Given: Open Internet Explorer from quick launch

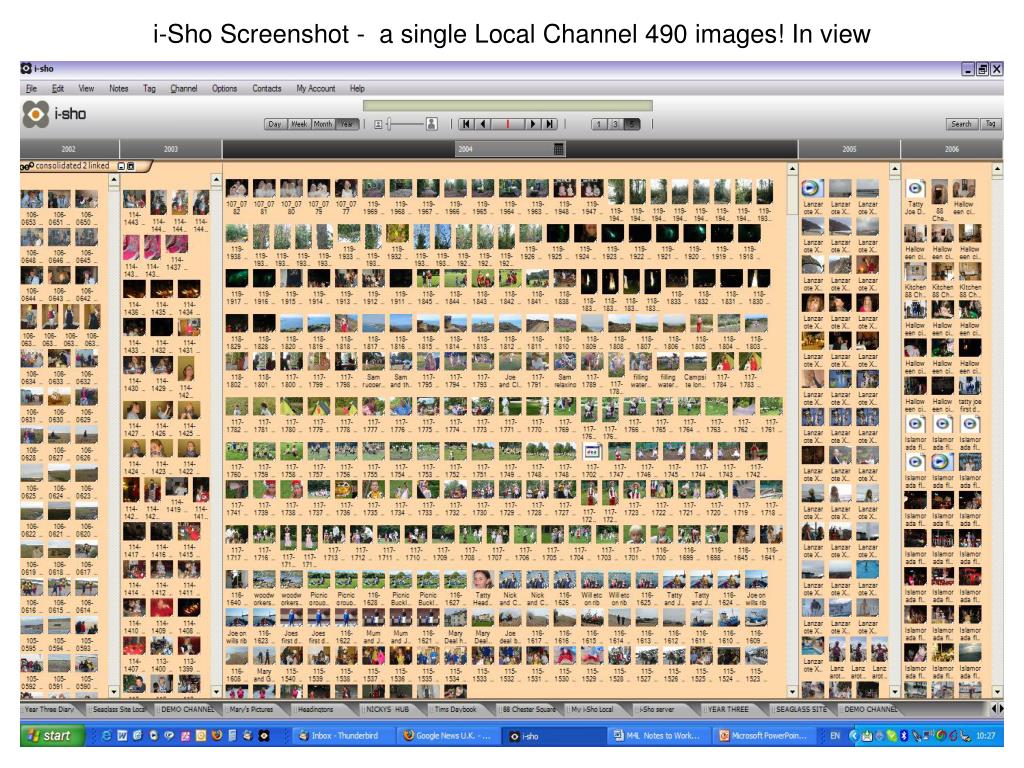Looking at the screenshot, I should point(107,736).
